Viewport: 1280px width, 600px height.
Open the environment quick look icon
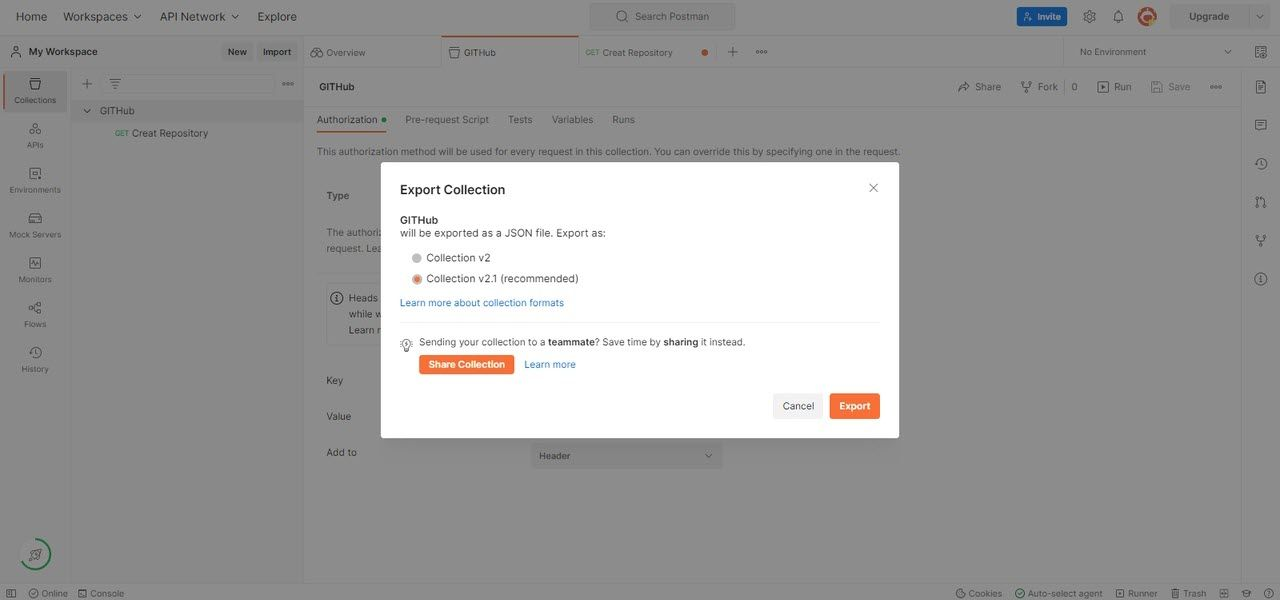(x=1260, y=52)
